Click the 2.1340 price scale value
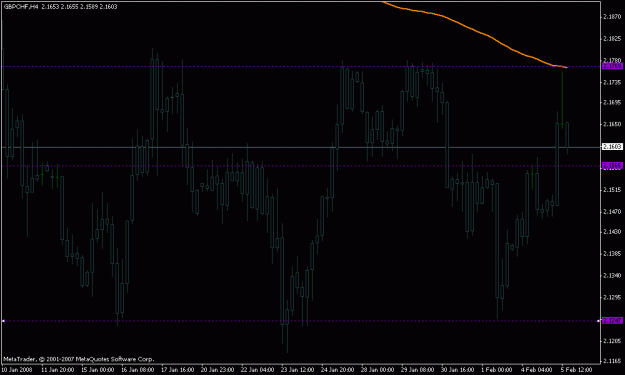The height and width of the screenshot is (375, 625). 612,275
